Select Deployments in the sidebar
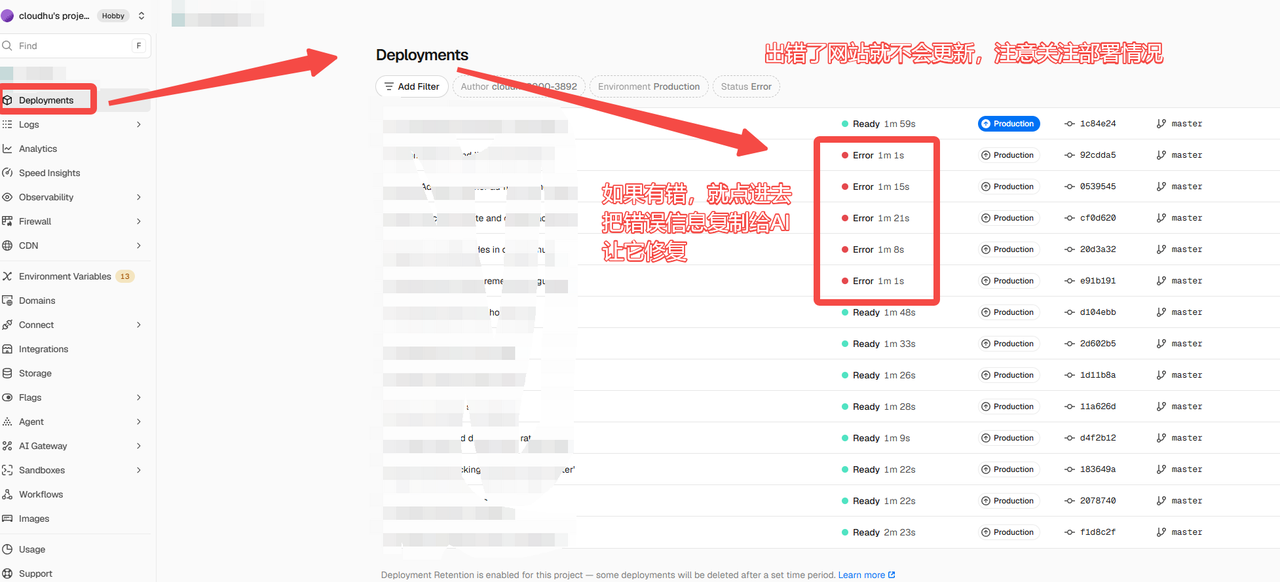1280x582 pixels. click(x=47, y=100)
